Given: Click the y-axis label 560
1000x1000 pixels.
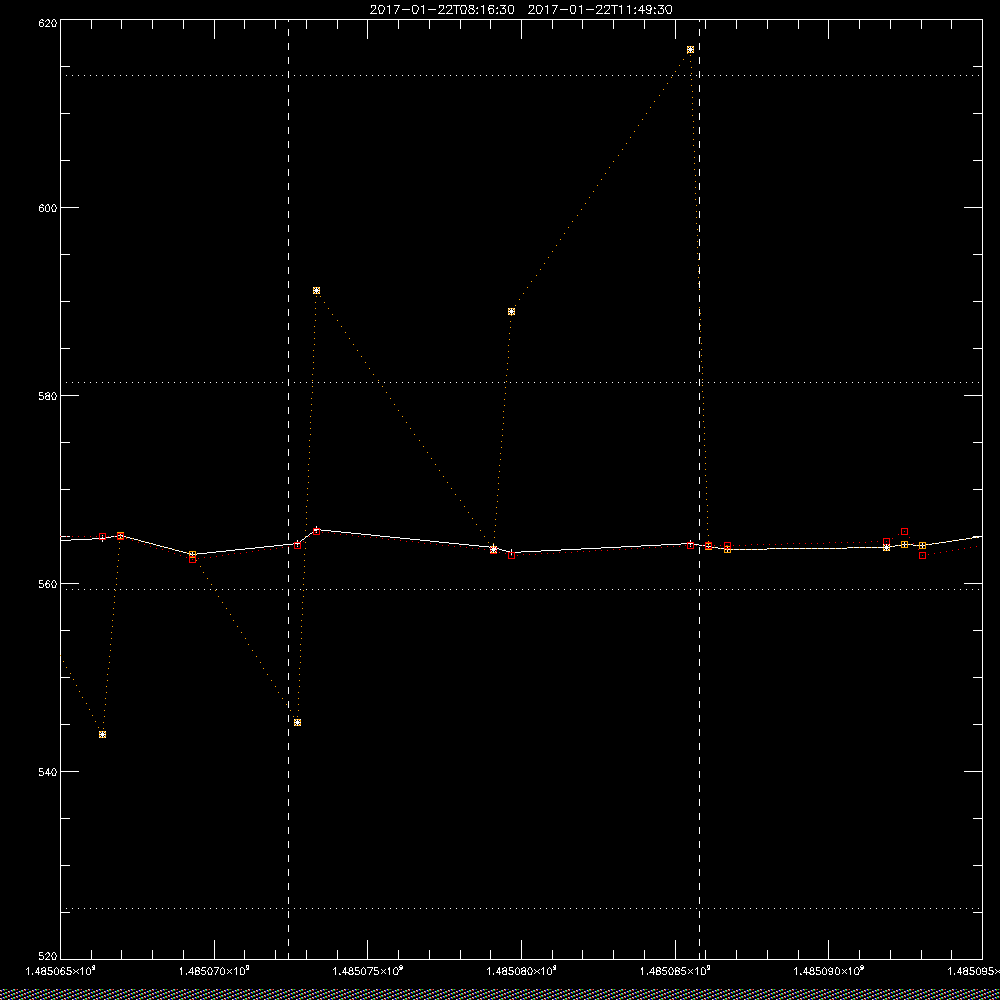Looking at the screenshot, I should [48, 584].
